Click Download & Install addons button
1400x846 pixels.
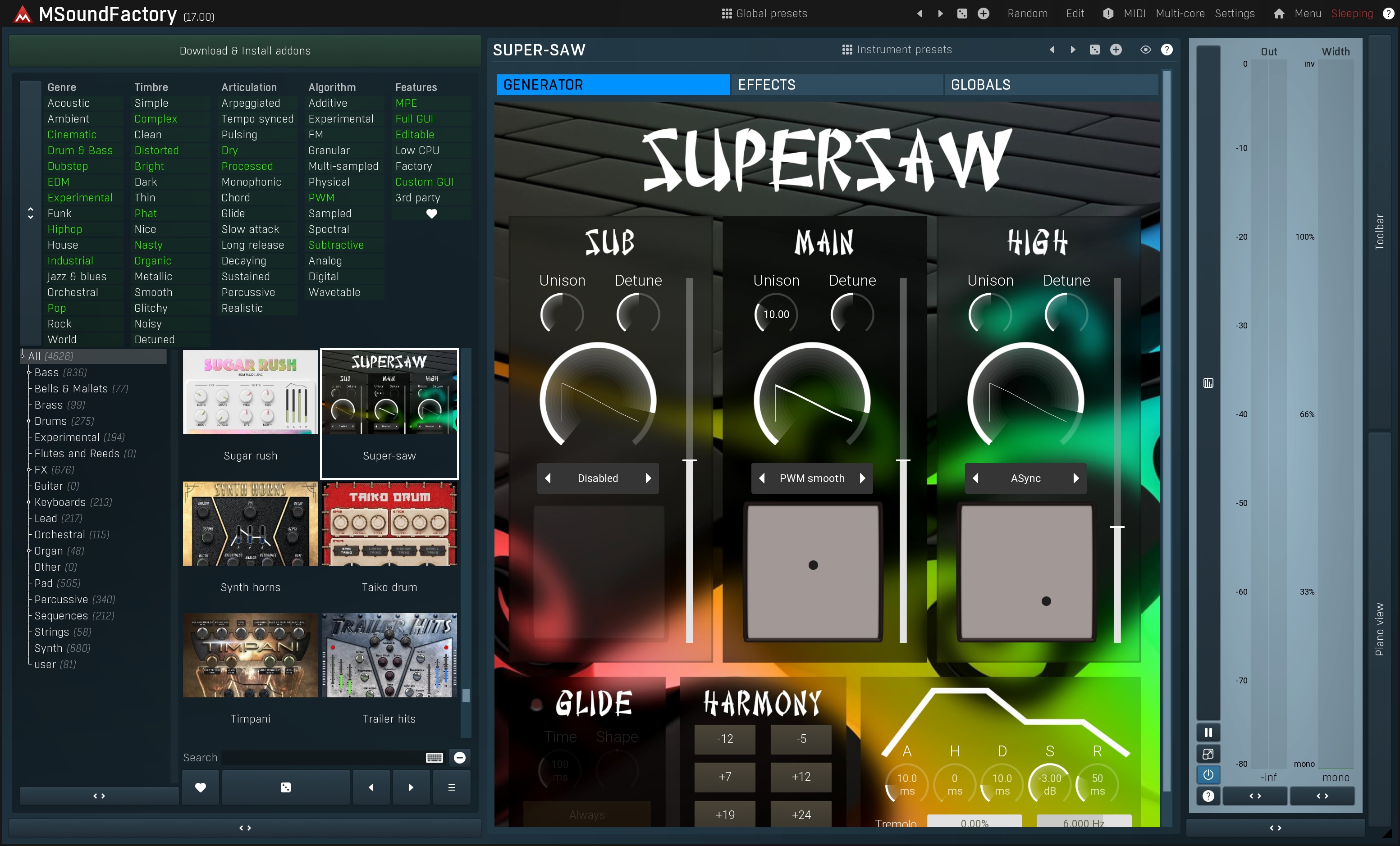click(245, 50)
